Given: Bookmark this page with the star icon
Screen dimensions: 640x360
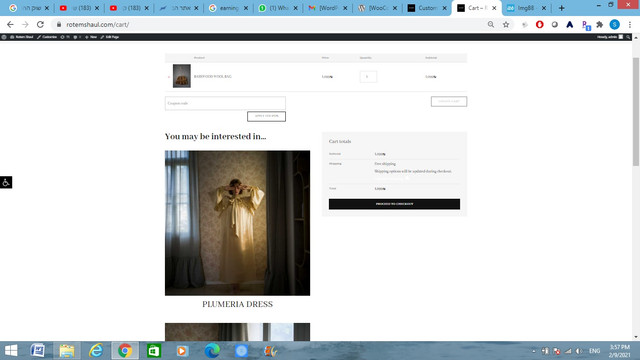Looking at the screenshot, I should pyautogui.click(x=506, y=24).
